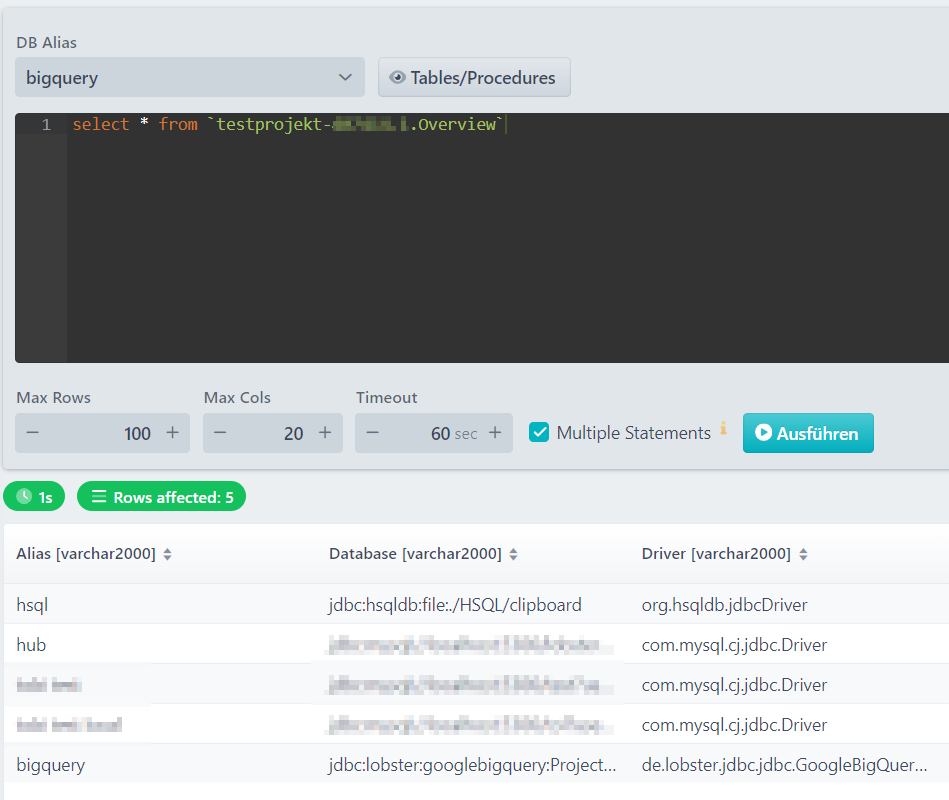Viewport: 949px width, 800px height.
Task: Click the Max Cols label
Action: (237, 398)
